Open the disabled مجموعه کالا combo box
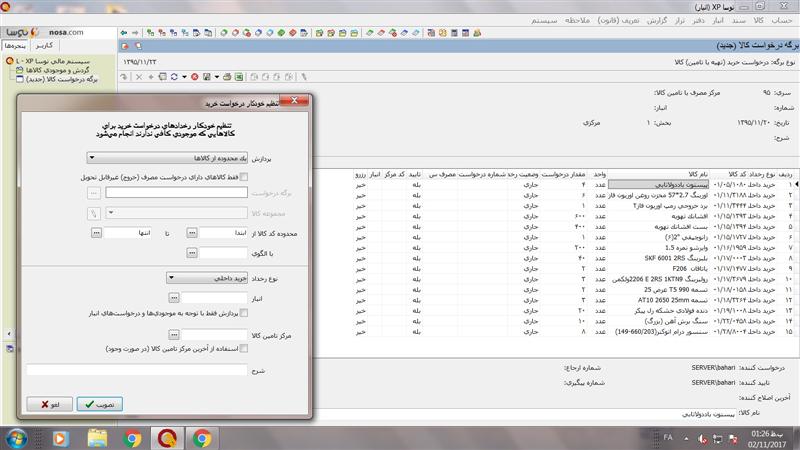This screenshot has height=450, width=800. click(x=175, y=212)
